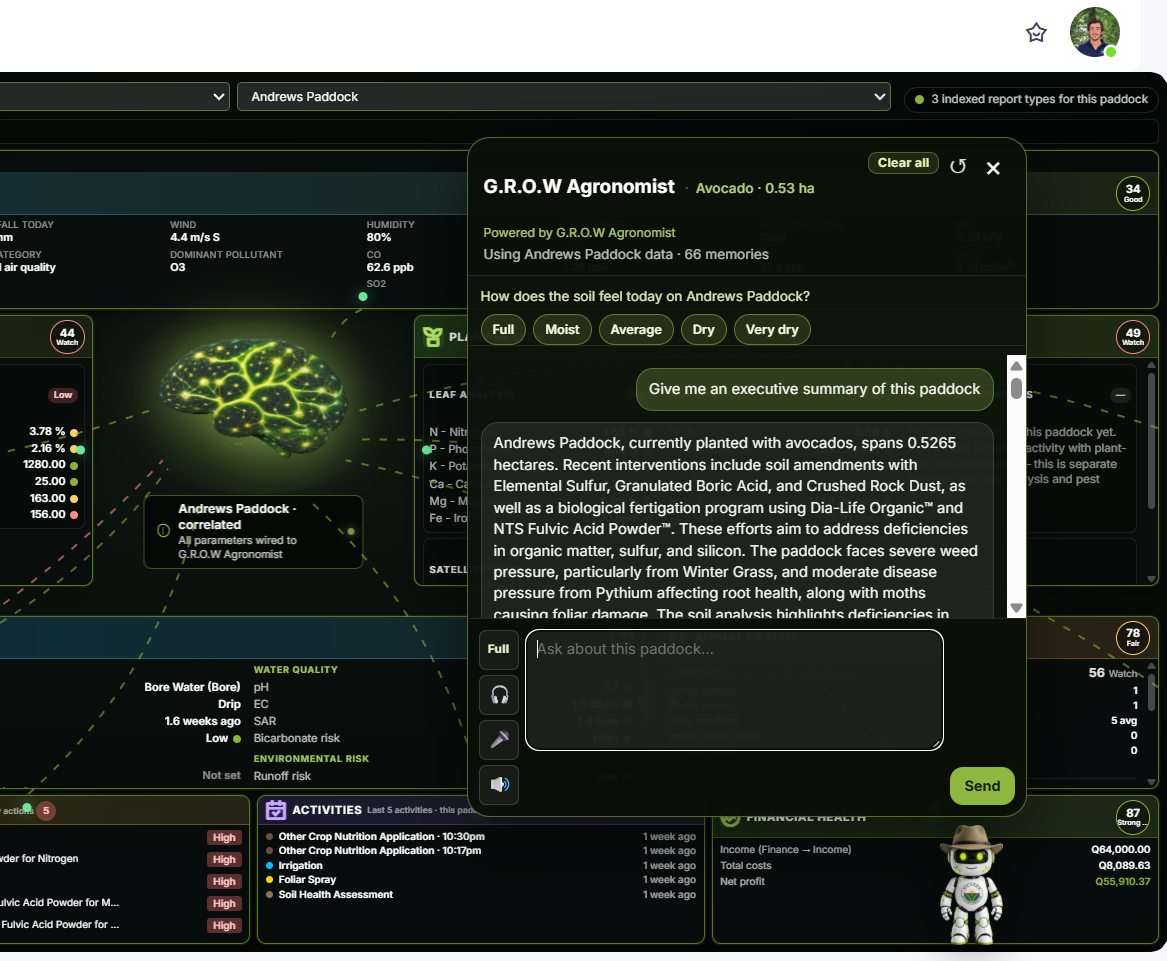Image resolution: width=1167 pixels, height=961 pixels.
Task: Open Other Crop Nutrition Application 10:17pm activity
Action: pyautogui.click(x=380, y=851)
